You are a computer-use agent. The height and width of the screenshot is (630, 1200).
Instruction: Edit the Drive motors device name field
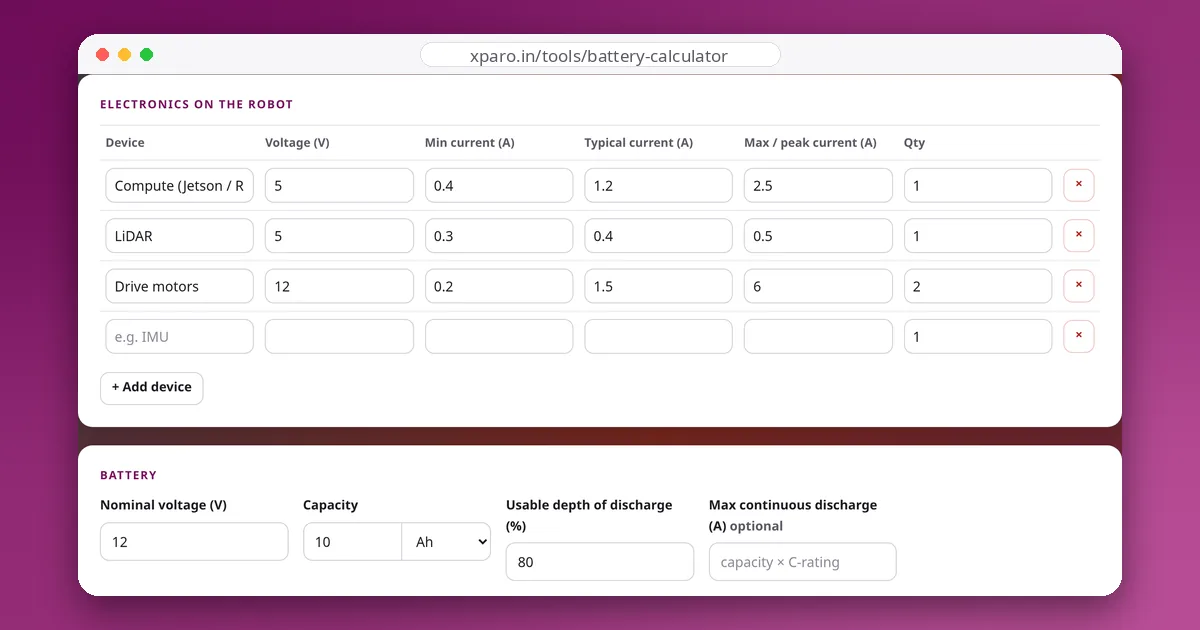point(179,286)
